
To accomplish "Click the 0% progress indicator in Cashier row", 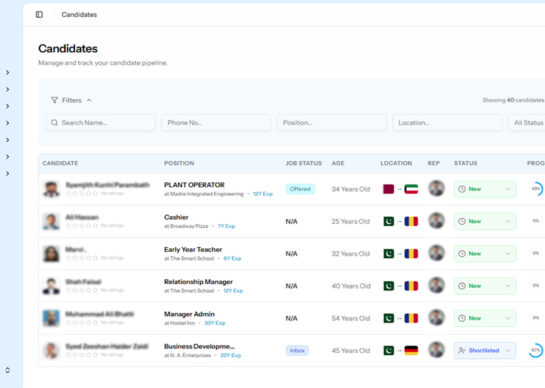I will (536, 221).
